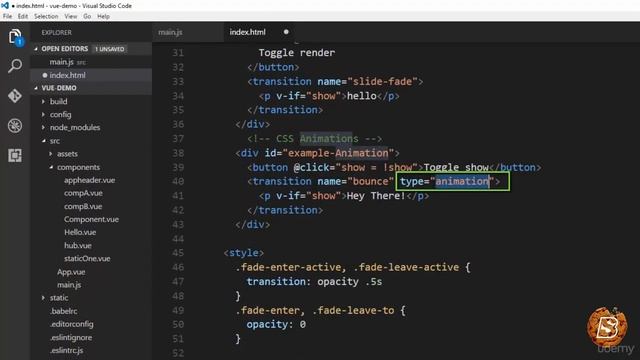Click the 1 UNSAVED badge
This screenshot has width=640, height=360.
pos(109,49)
